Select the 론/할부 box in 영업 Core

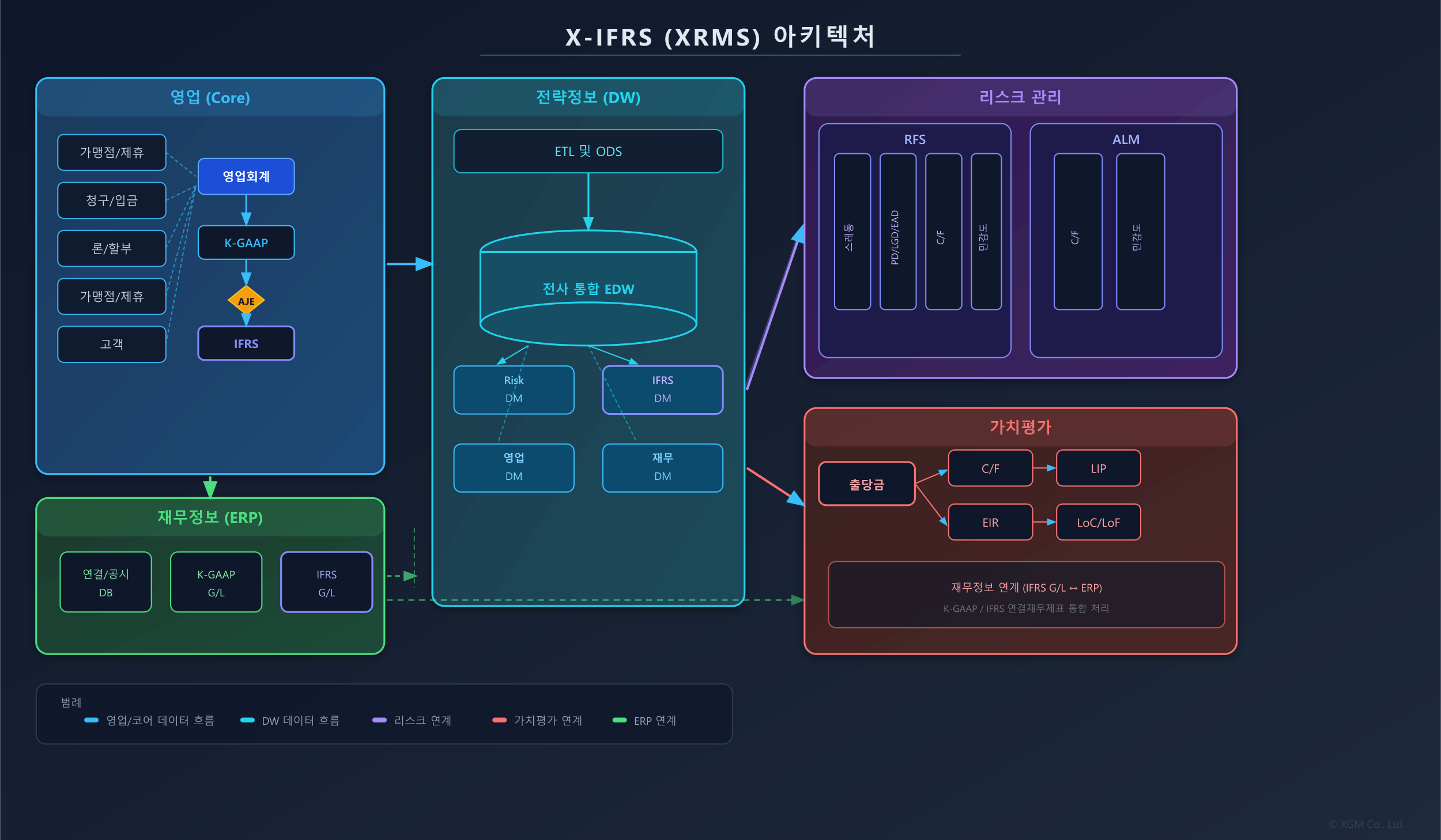112,248
